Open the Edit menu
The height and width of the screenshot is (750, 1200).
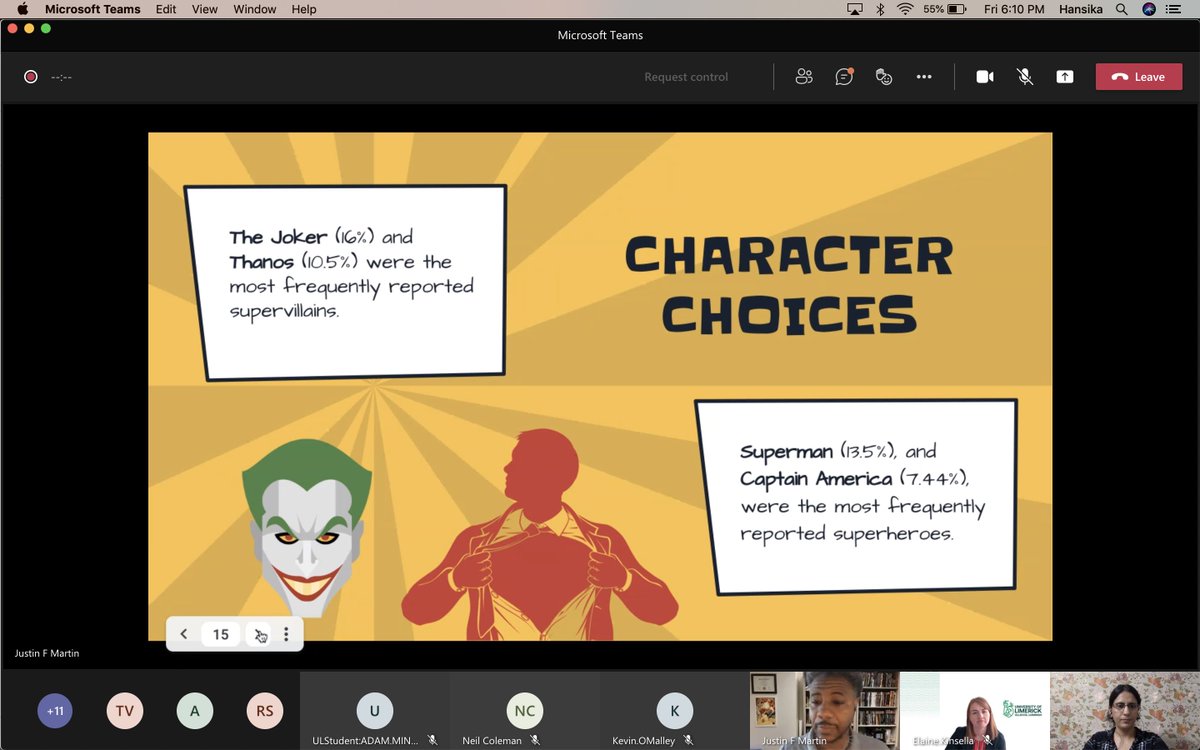[x=166, y=9]
